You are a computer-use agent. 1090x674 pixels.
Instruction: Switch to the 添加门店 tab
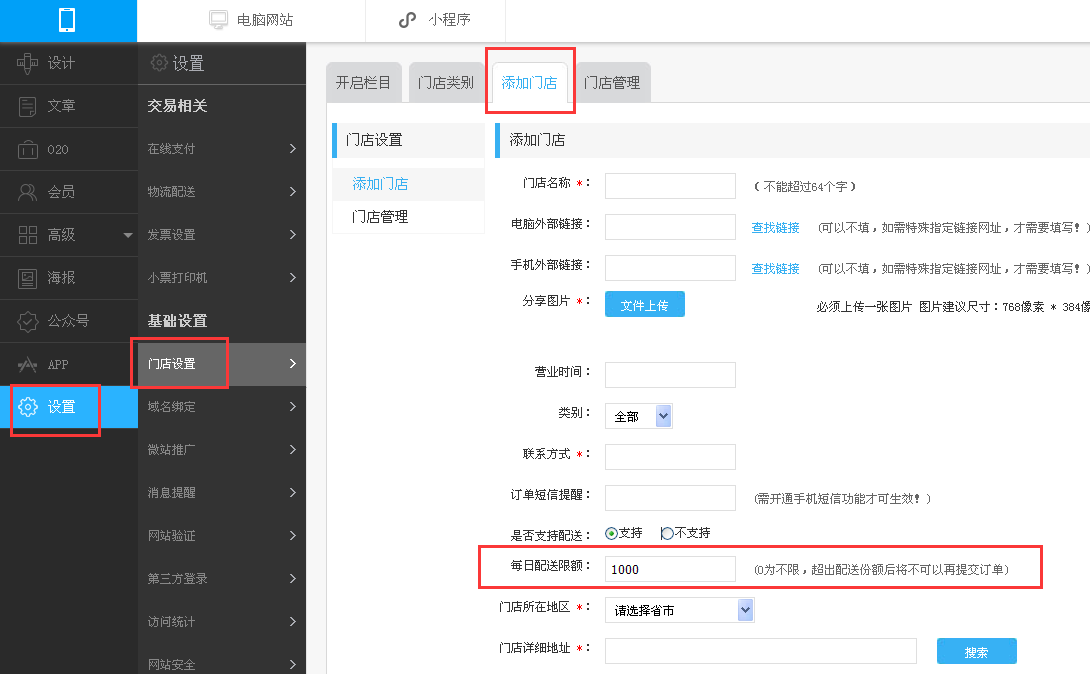click(529, 83)
